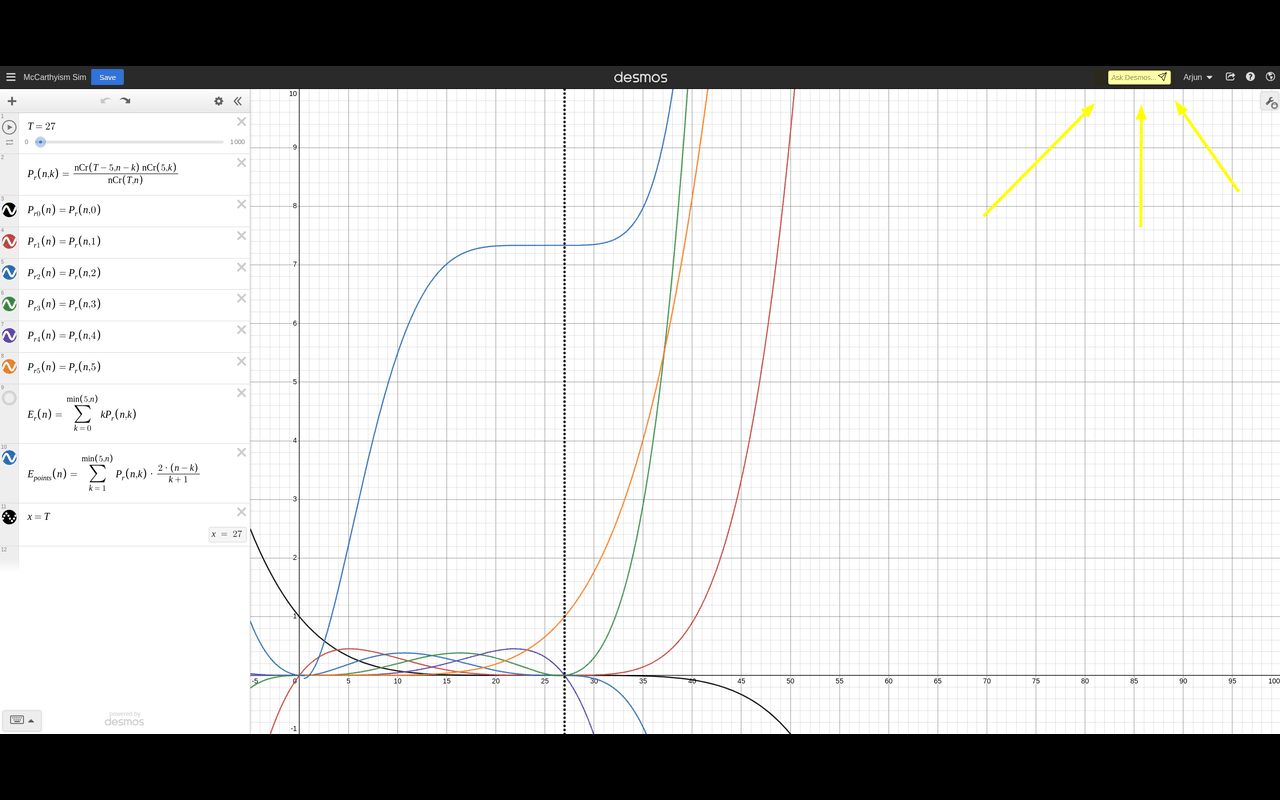Toggle visibility of x = T line
The width and height of the screenshot is (1280, 800).
(x=9, y=517)
